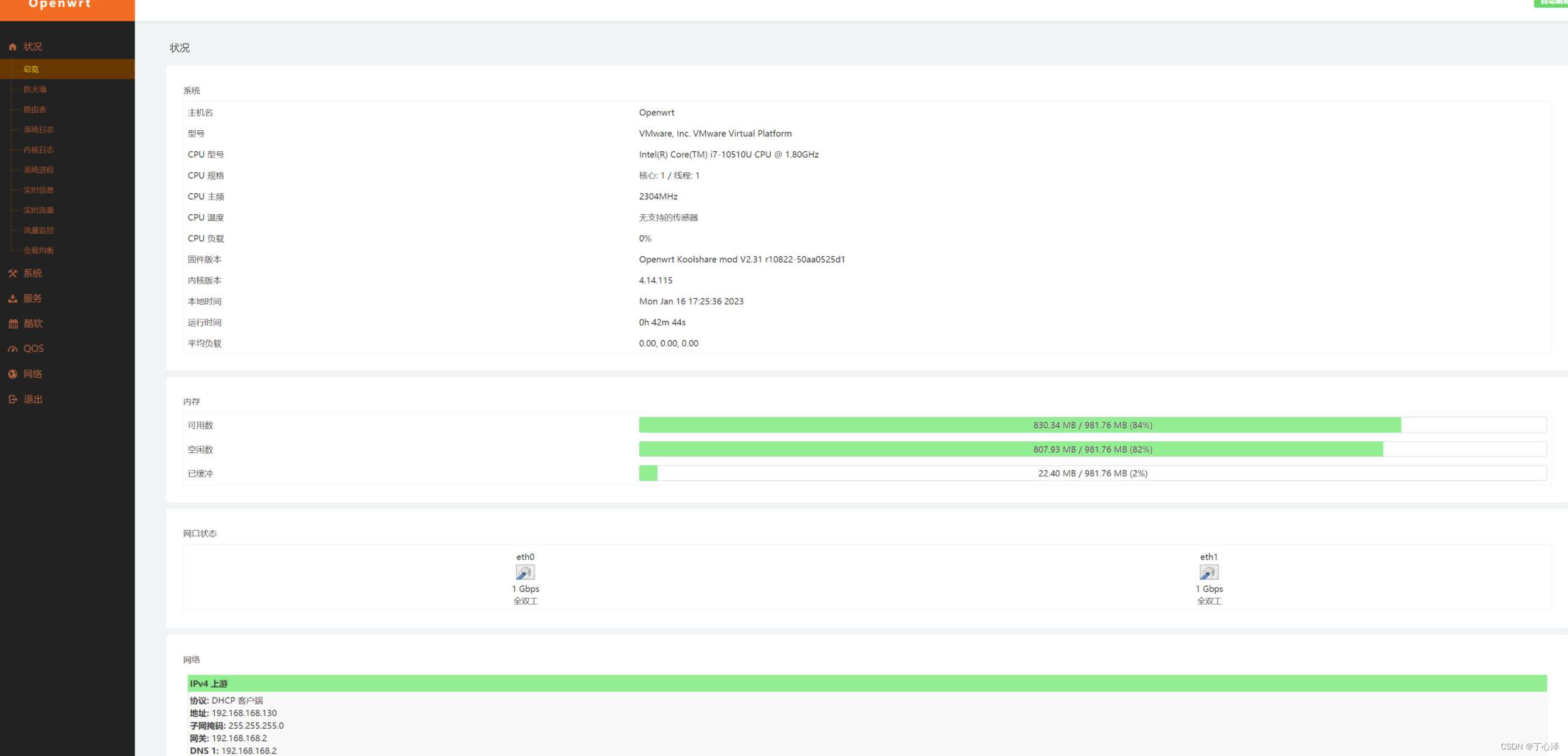Click the 可用数 memory progress bar

tap(1092, 425)
